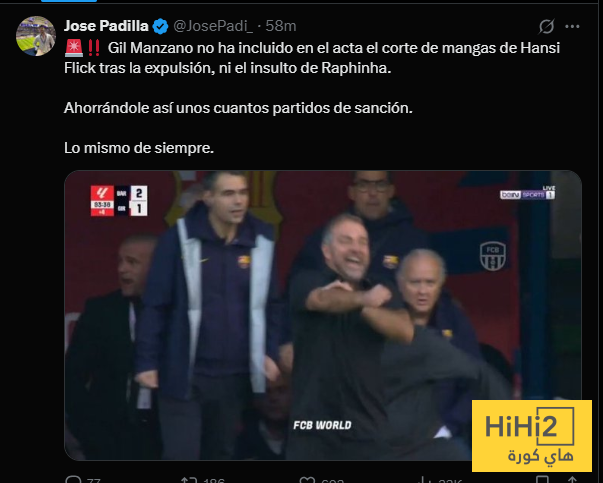Open the three-dot more options menu
The image size is (603, 483).
point(572,26)
